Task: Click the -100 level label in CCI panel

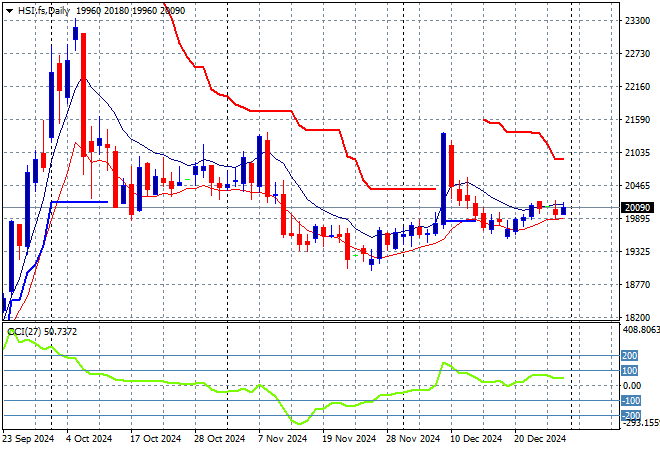Action: [x=629, y=400]
